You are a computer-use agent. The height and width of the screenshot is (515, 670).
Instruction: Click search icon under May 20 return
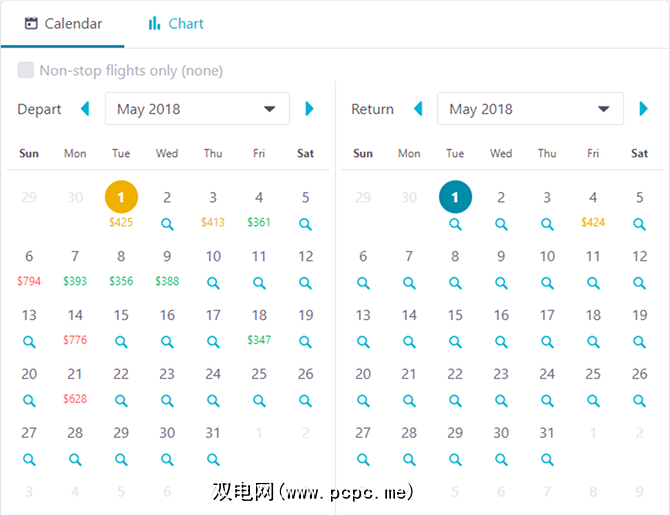363,400
